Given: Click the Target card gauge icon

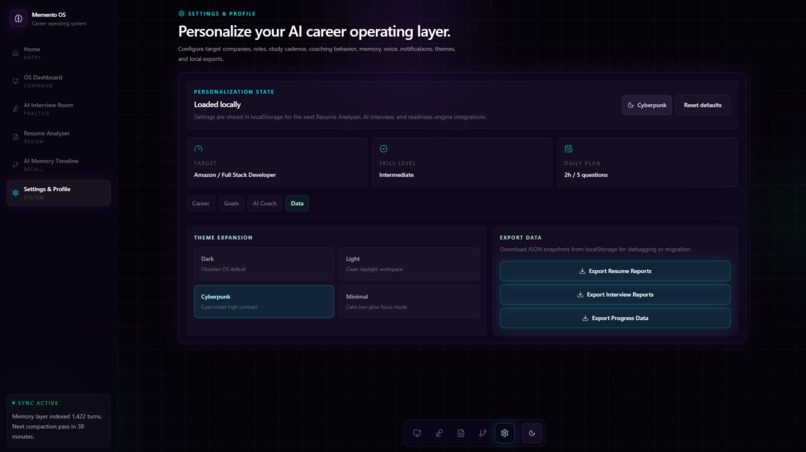Looking at the screenshot, I should pyautogui.click(x=198, y=149).
